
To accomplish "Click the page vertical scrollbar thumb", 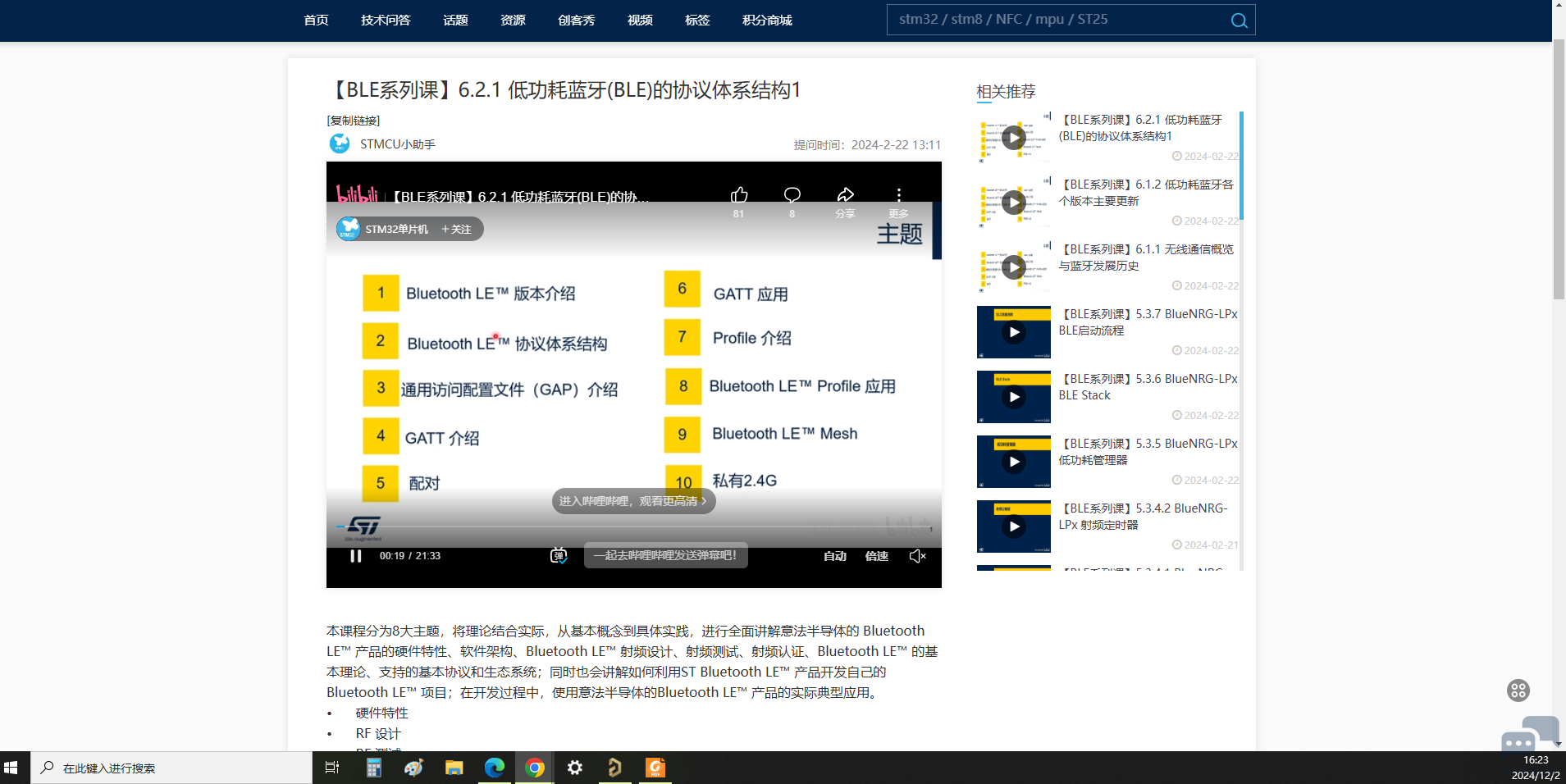I will (x=1559, y=168).
